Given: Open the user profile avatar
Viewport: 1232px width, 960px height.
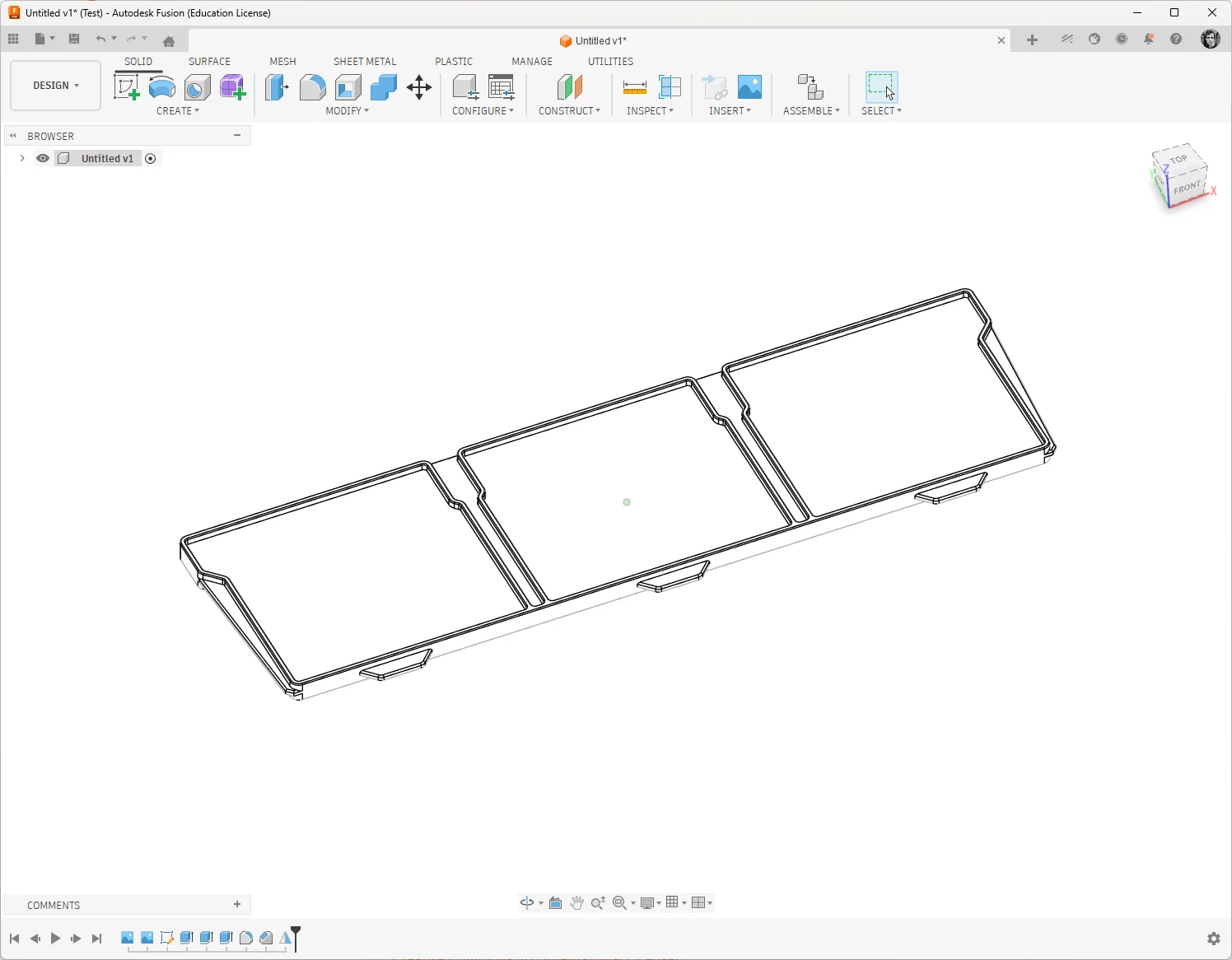Looking at the screenshot, I should pyautogui.click(x=1211, y=39).
